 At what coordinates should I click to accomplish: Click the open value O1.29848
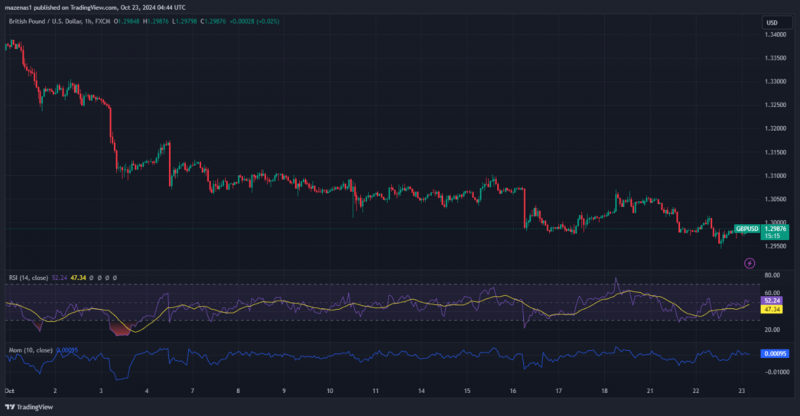[x=127, y=21]
